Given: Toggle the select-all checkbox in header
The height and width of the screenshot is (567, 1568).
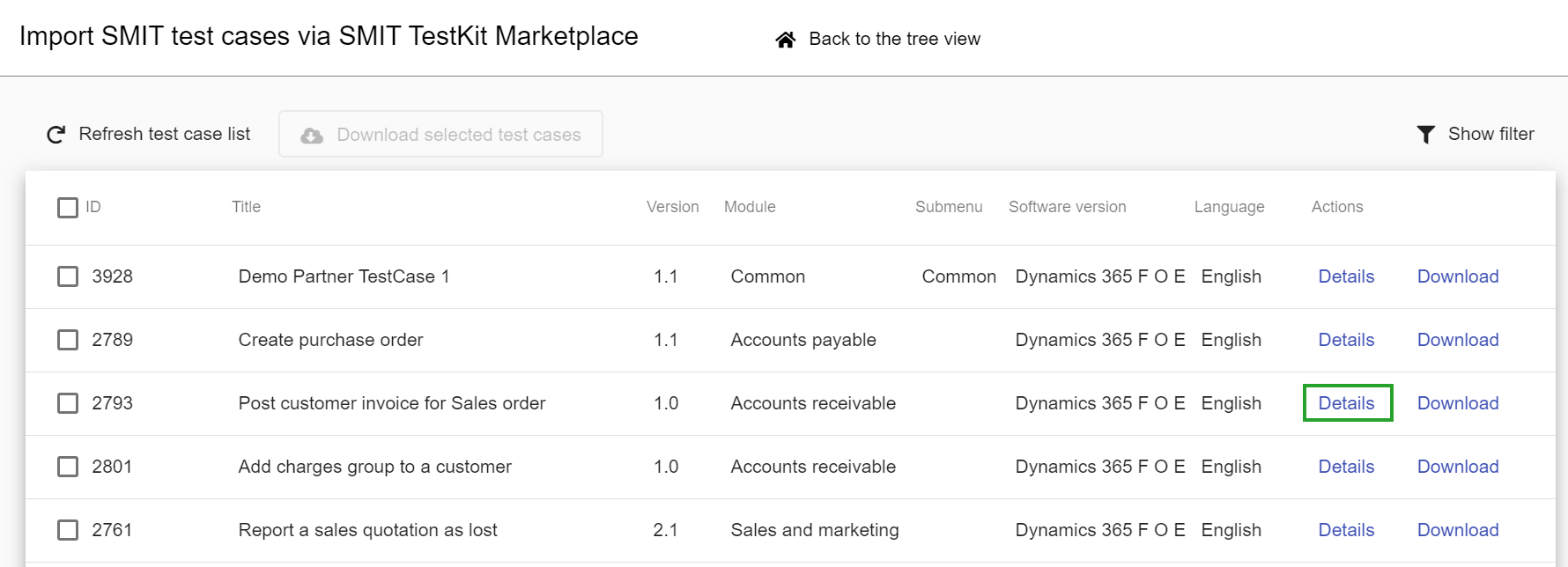Looking at the screenshot, I should 68,208.
